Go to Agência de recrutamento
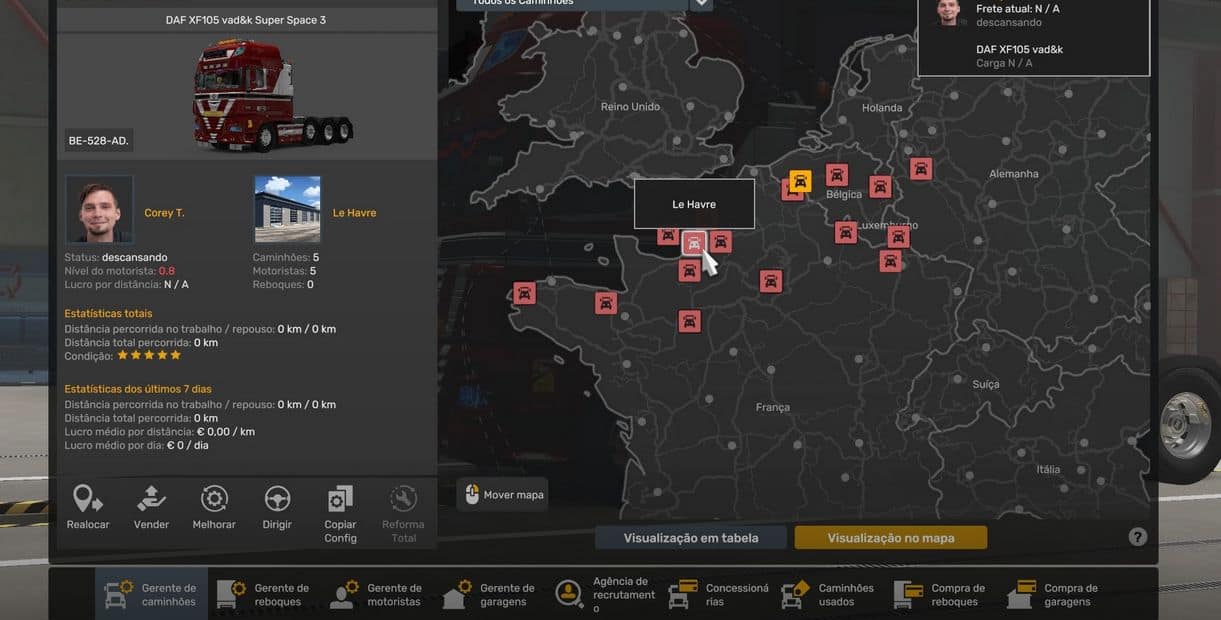 603,594
